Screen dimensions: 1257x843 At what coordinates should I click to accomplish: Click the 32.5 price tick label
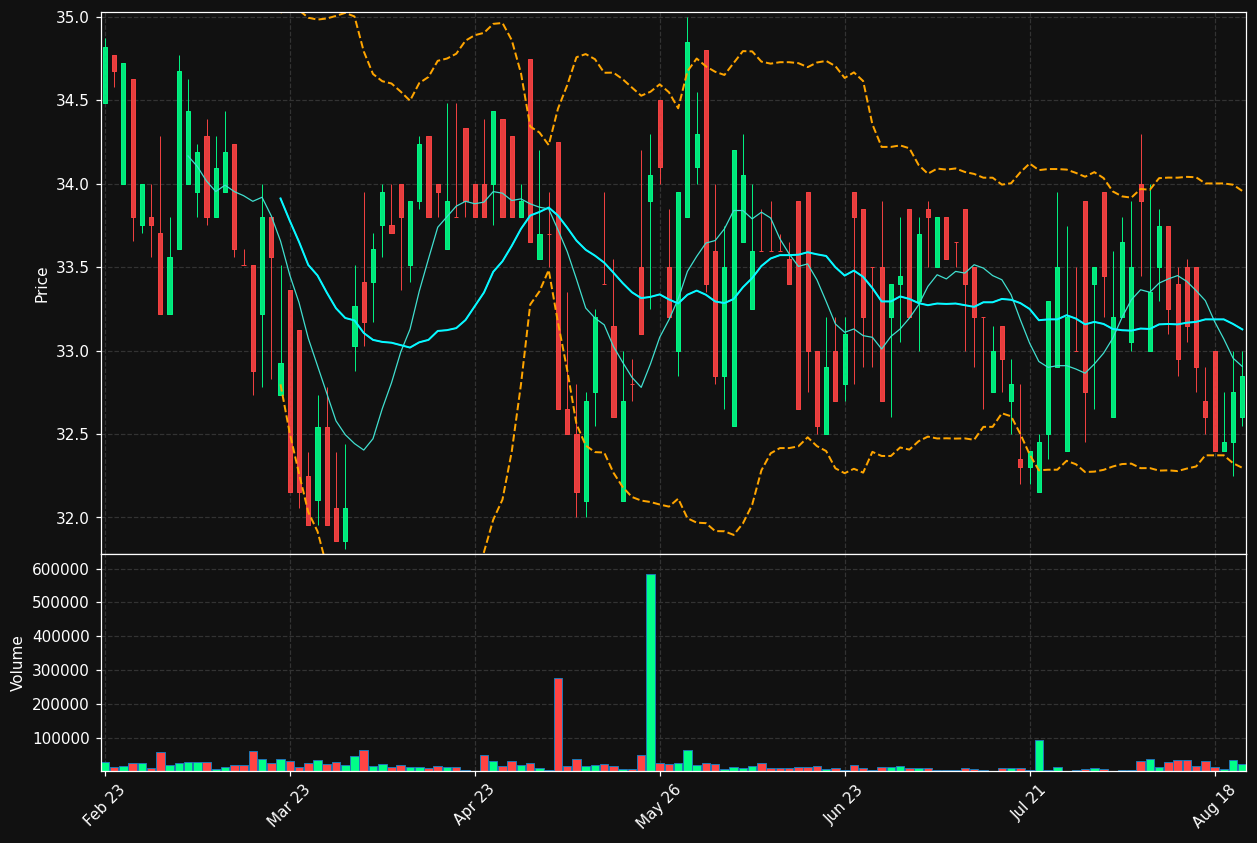tap(75, 435)
